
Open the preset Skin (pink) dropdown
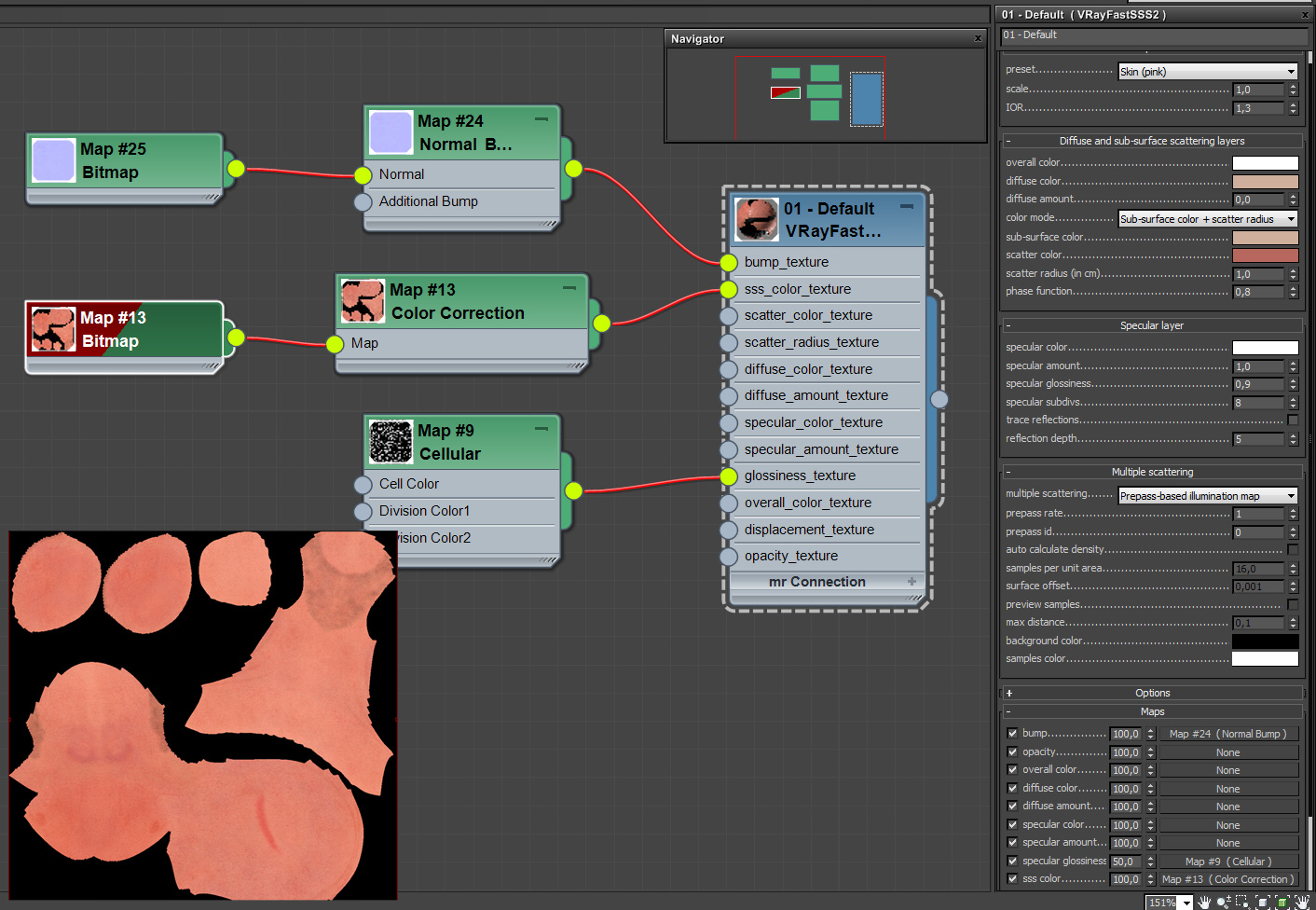tap(1208, 71)
